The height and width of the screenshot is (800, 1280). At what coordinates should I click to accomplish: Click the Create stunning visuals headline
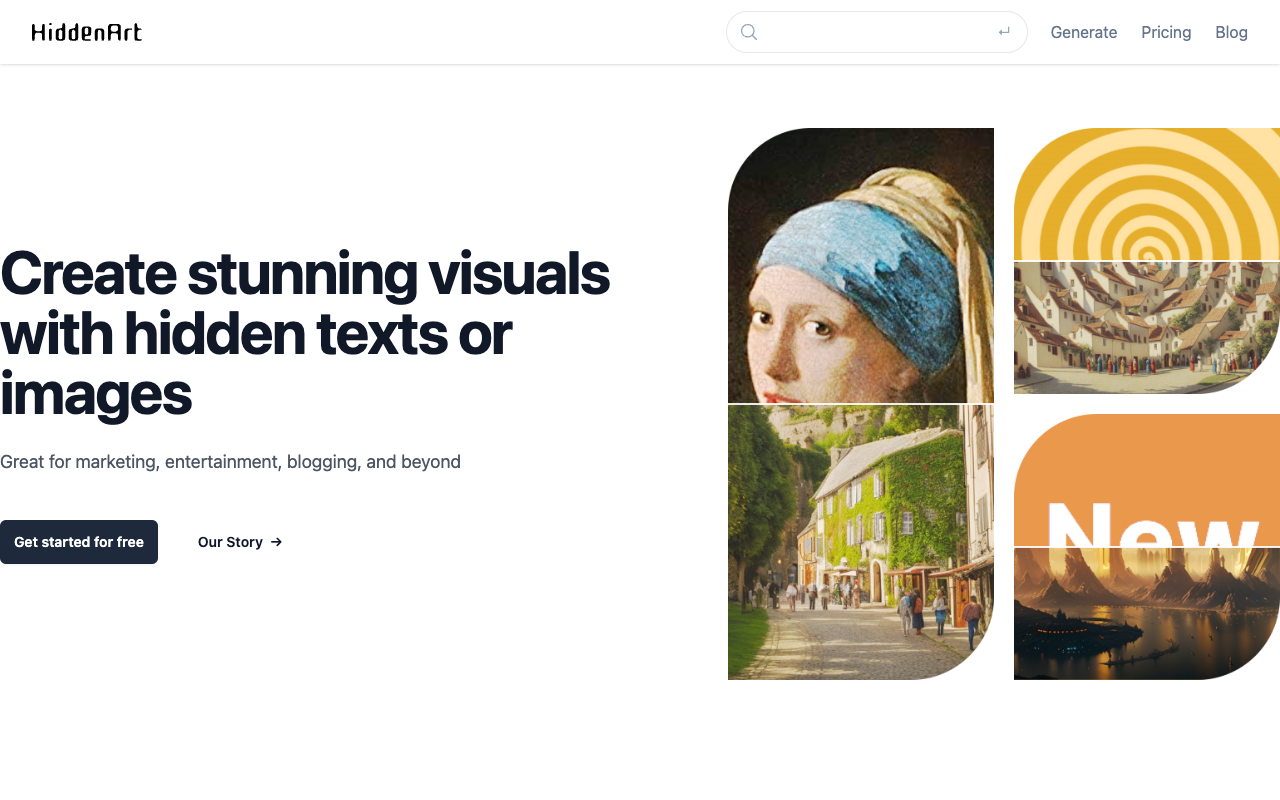305,333
